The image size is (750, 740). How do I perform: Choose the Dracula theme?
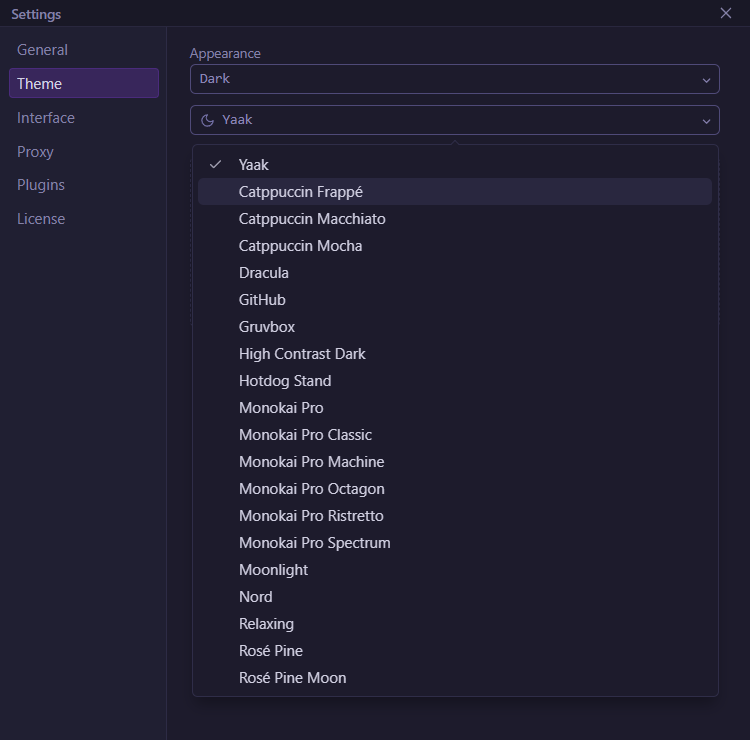[264, 273]
